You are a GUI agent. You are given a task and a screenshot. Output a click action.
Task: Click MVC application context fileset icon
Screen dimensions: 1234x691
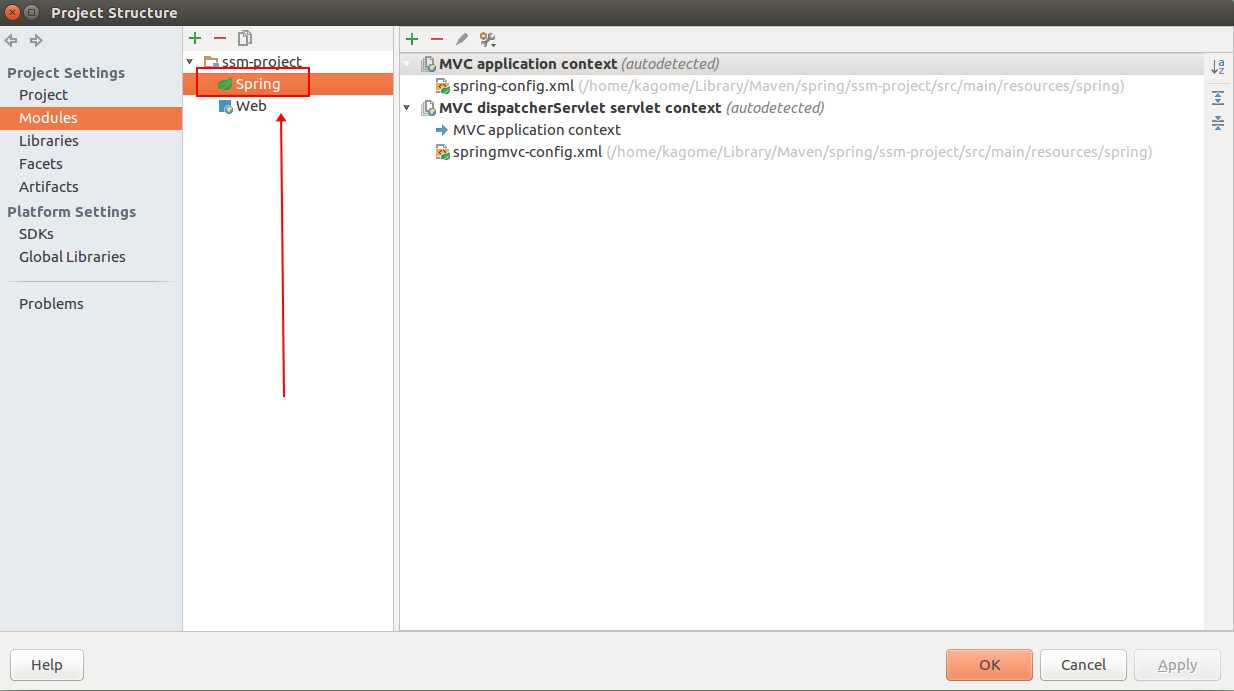click(x=428, y=64)
